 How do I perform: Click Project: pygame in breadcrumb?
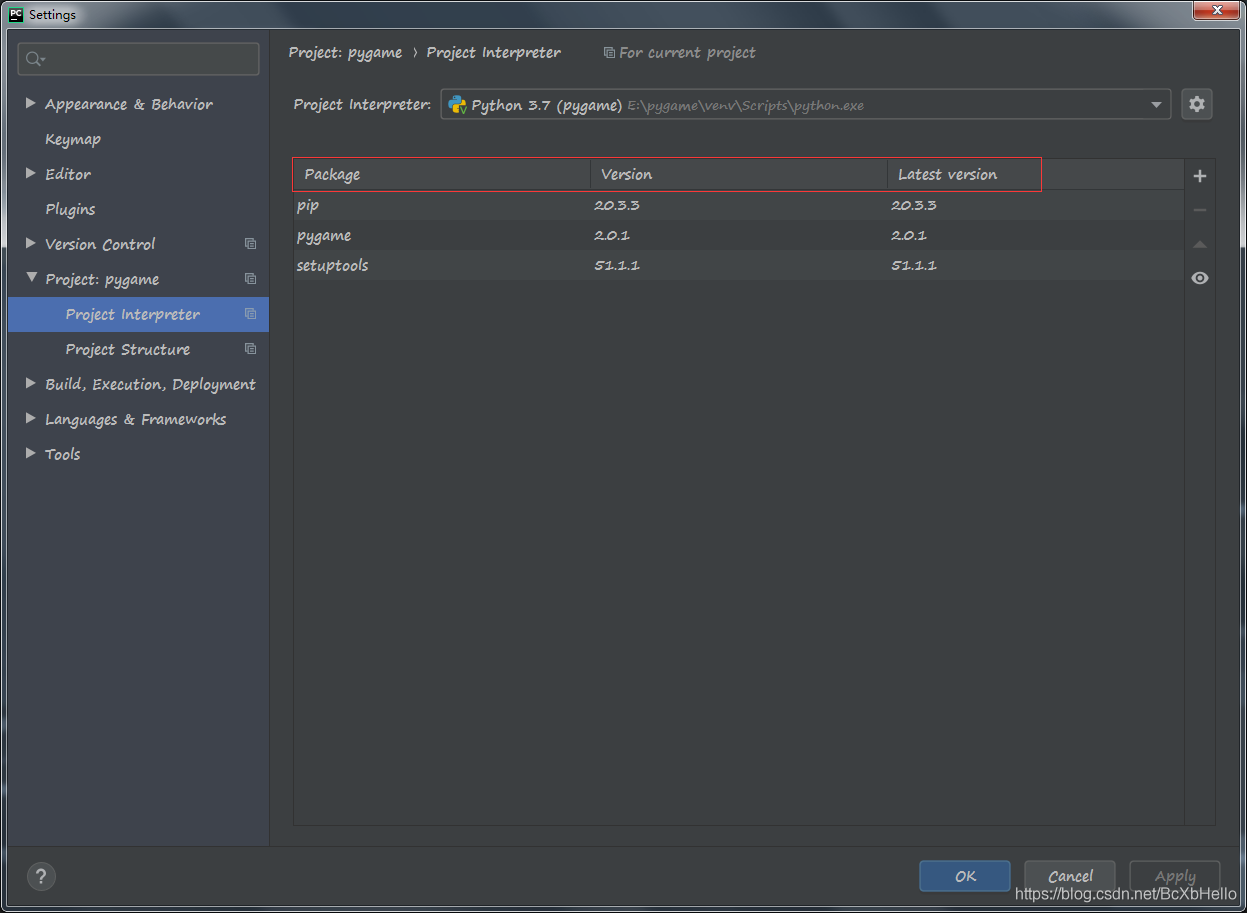[345, 53]
